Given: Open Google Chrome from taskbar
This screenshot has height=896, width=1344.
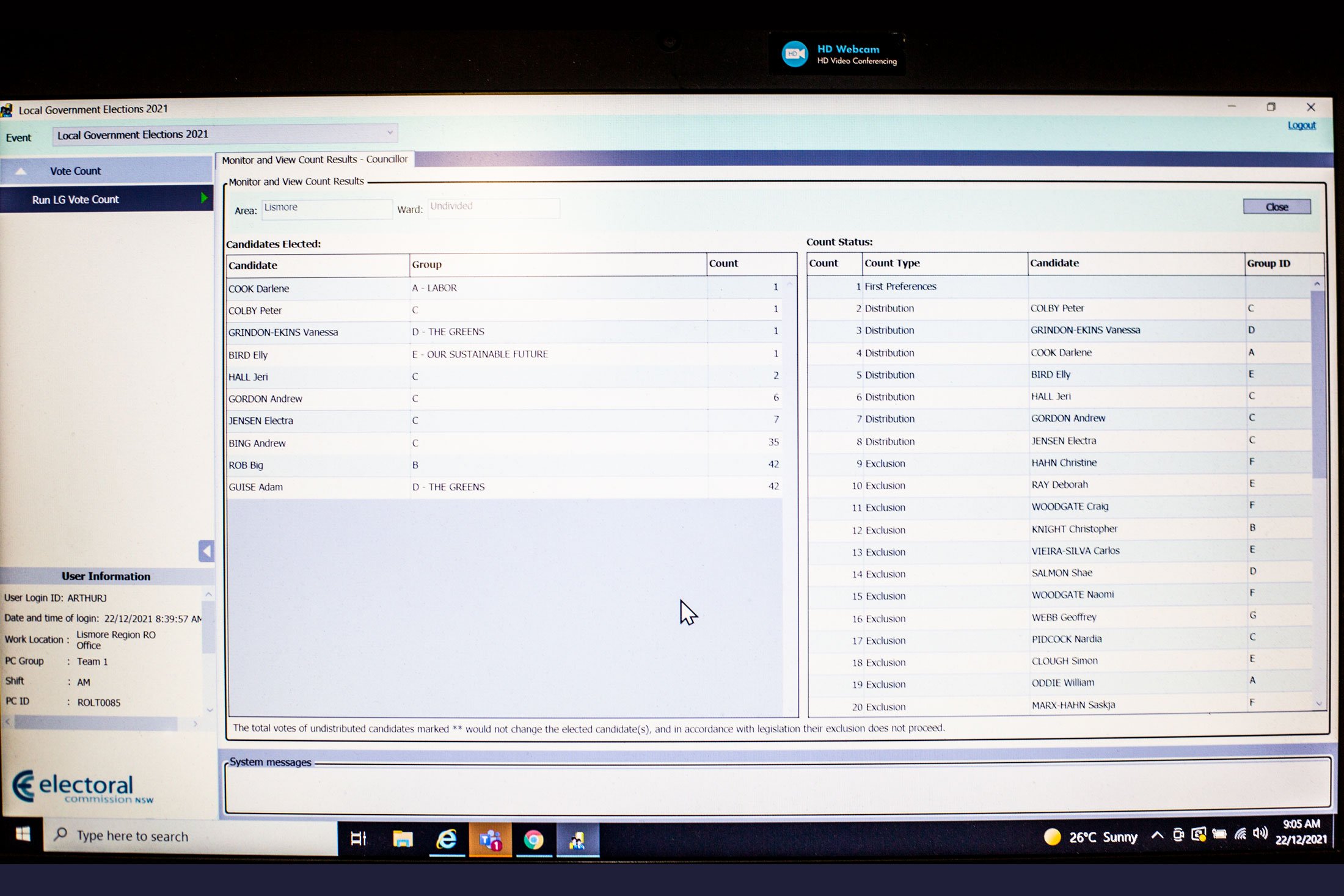Looking at the screenshot, I should 534,840.
